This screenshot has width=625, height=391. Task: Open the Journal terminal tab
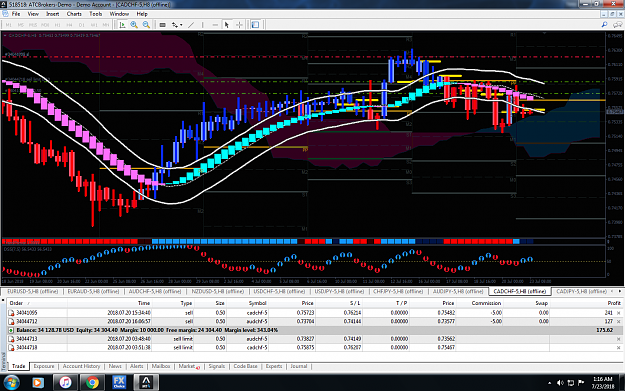[x=299, y=366]
